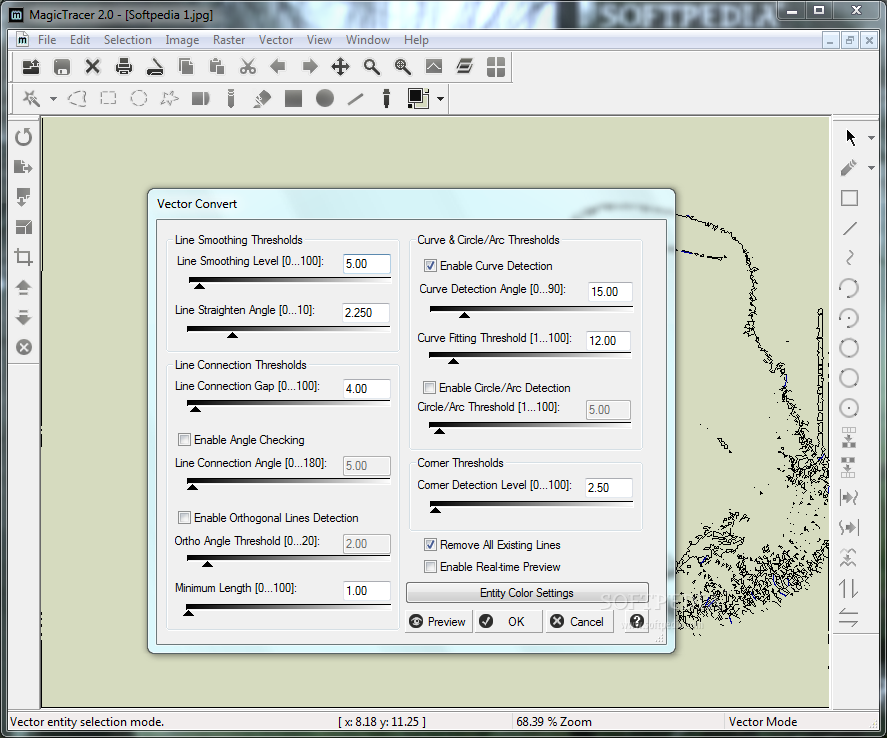Check Enable Real-time Preview

[430, 567]
